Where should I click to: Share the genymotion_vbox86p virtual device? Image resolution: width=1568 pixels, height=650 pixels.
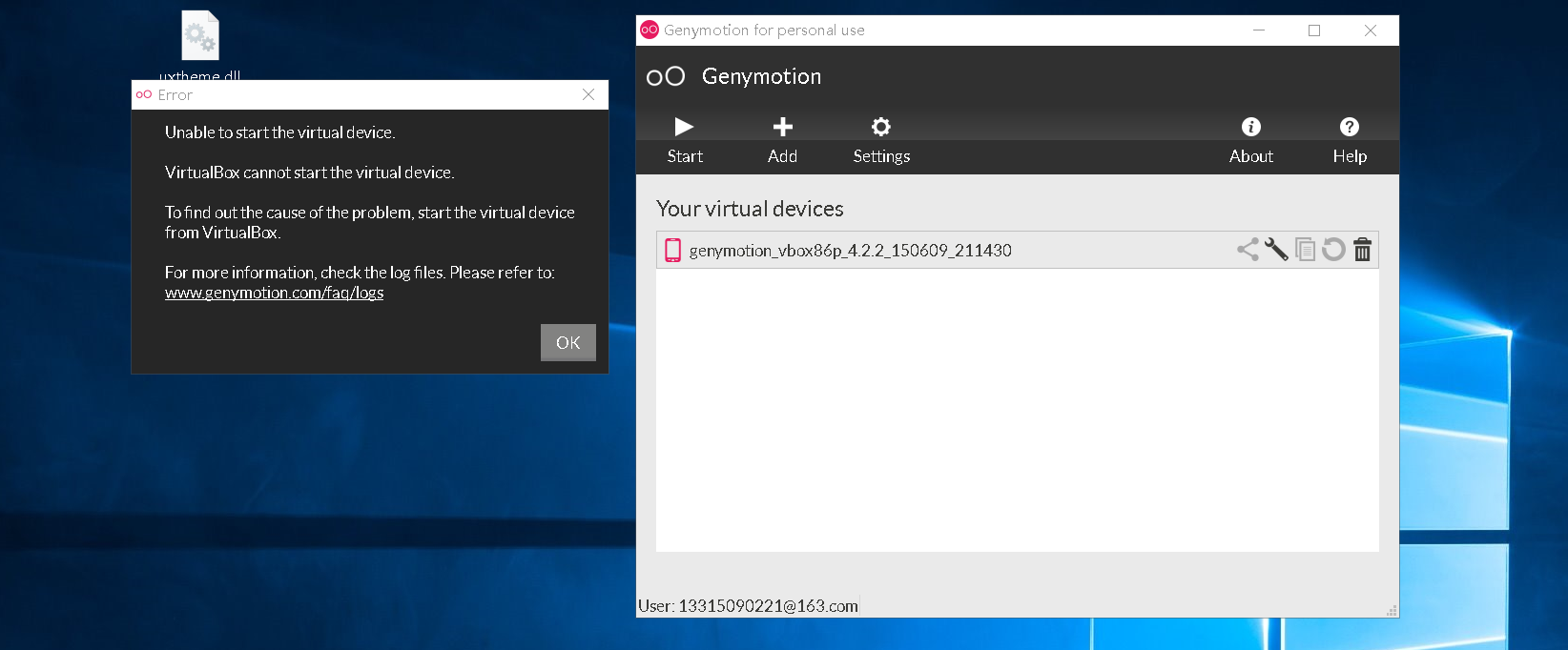pyautogui.click(x=1248, y=250)
